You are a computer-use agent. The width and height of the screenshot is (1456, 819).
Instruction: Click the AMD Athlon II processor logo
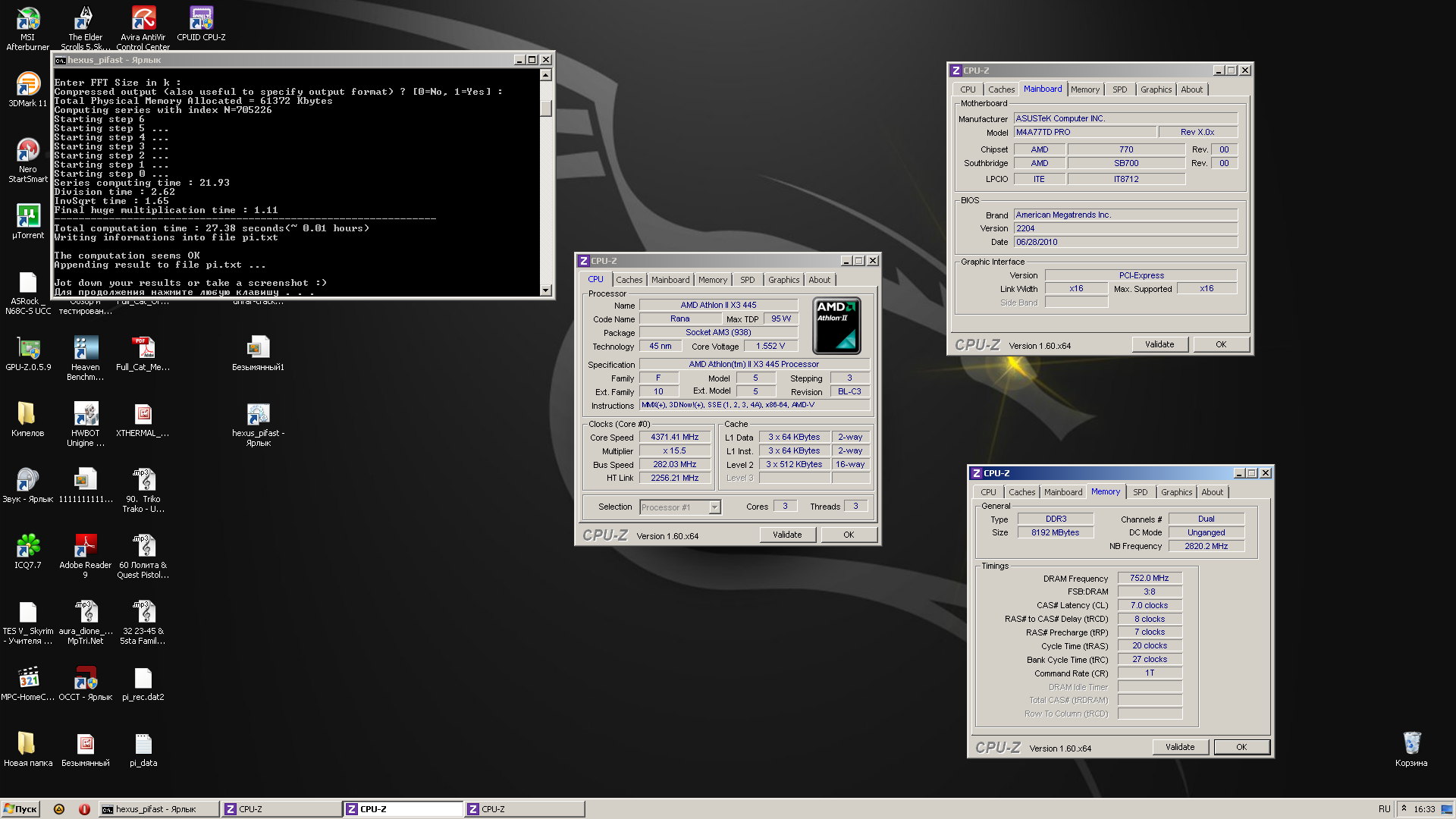point(836,326)
